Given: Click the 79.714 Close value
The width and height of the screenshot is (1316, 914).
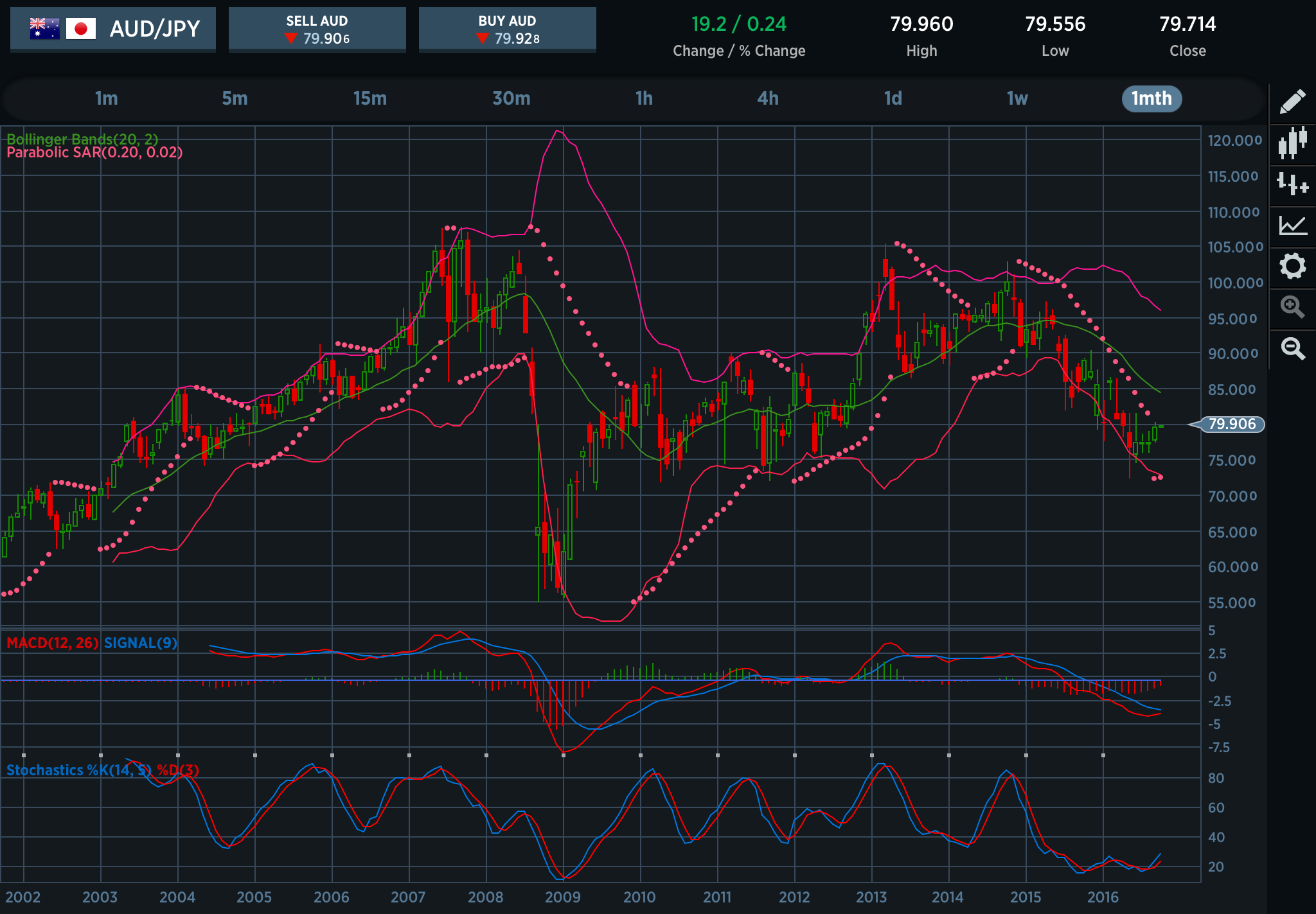Looking at the screenshot, I should coord(1187,24).
